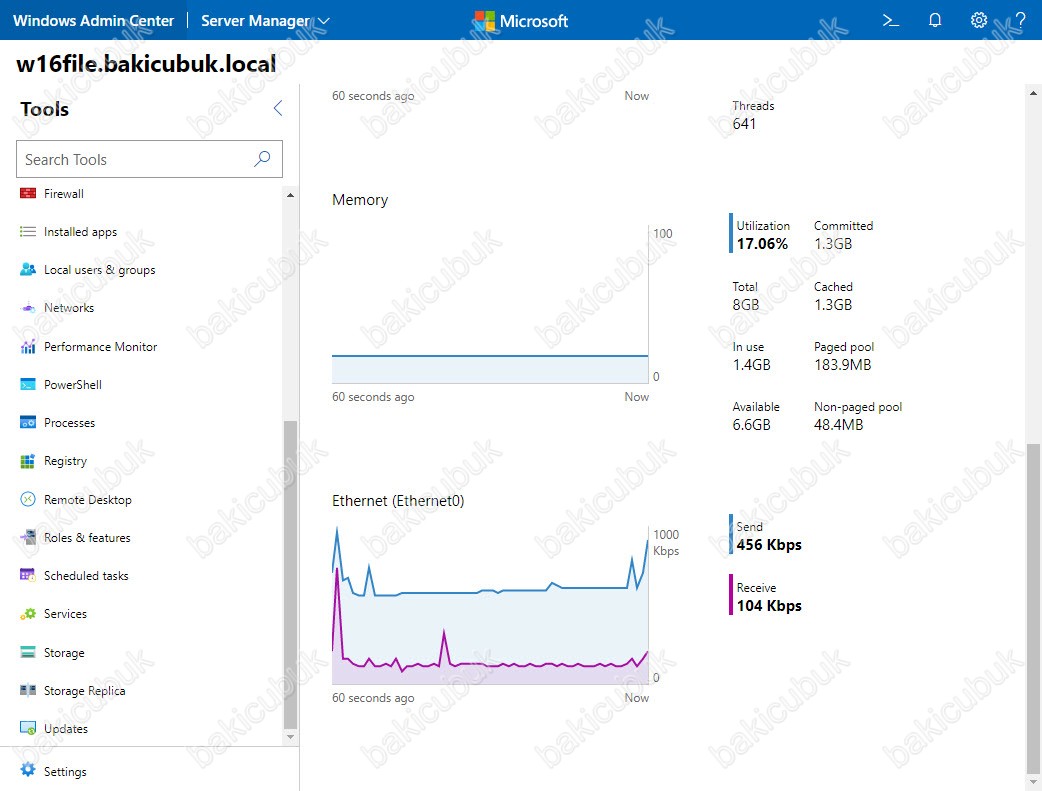Click the tools list scroll up arrow
1042x791 pixels.
[290, 195]
